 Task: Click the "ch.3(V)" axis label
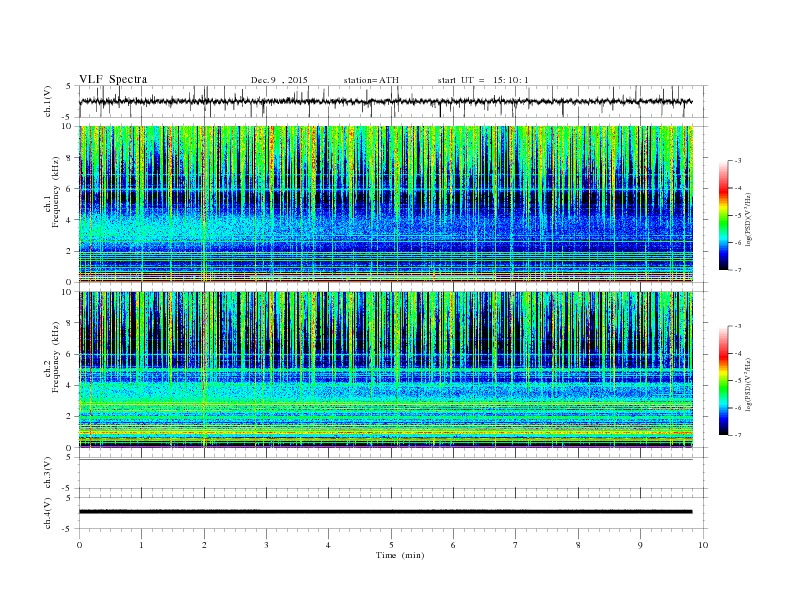click(48, 473)
